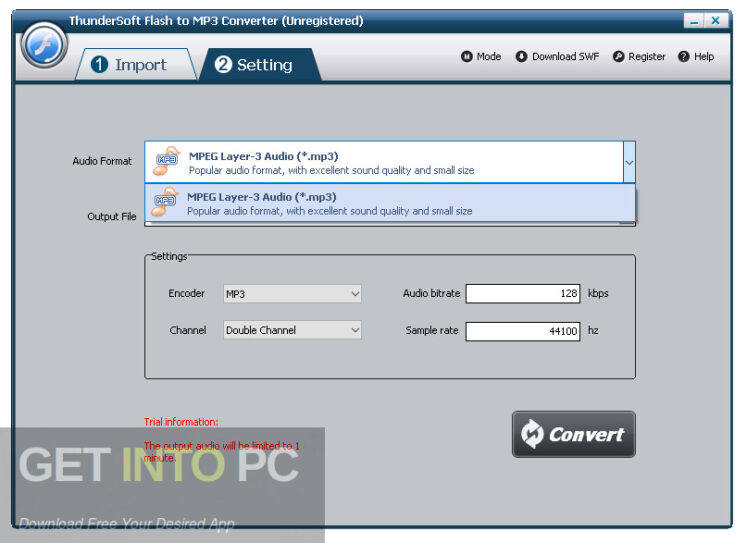Click the kbps unit label
Image resolution: width=747 pixels, height=543 pixels.
598,293
